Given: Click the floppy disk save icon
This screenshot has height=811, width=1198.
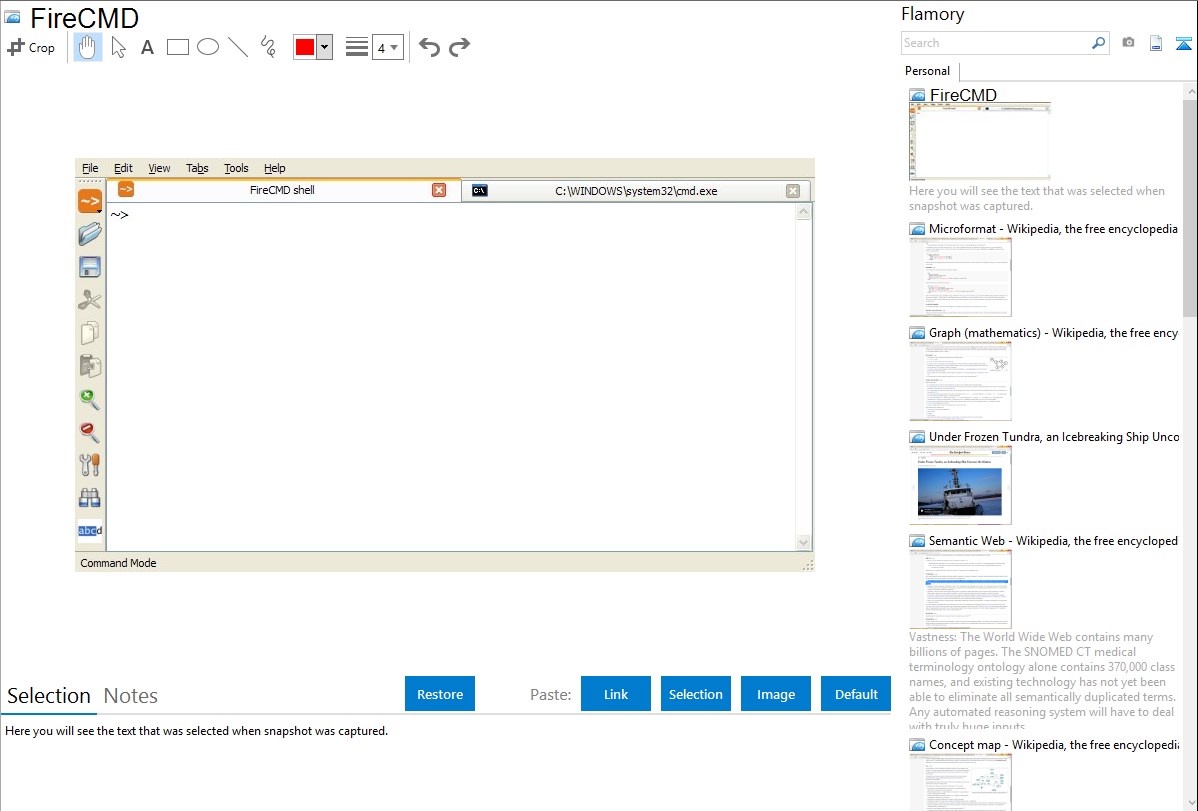Looking at the screenshot, I should (90, 267).
